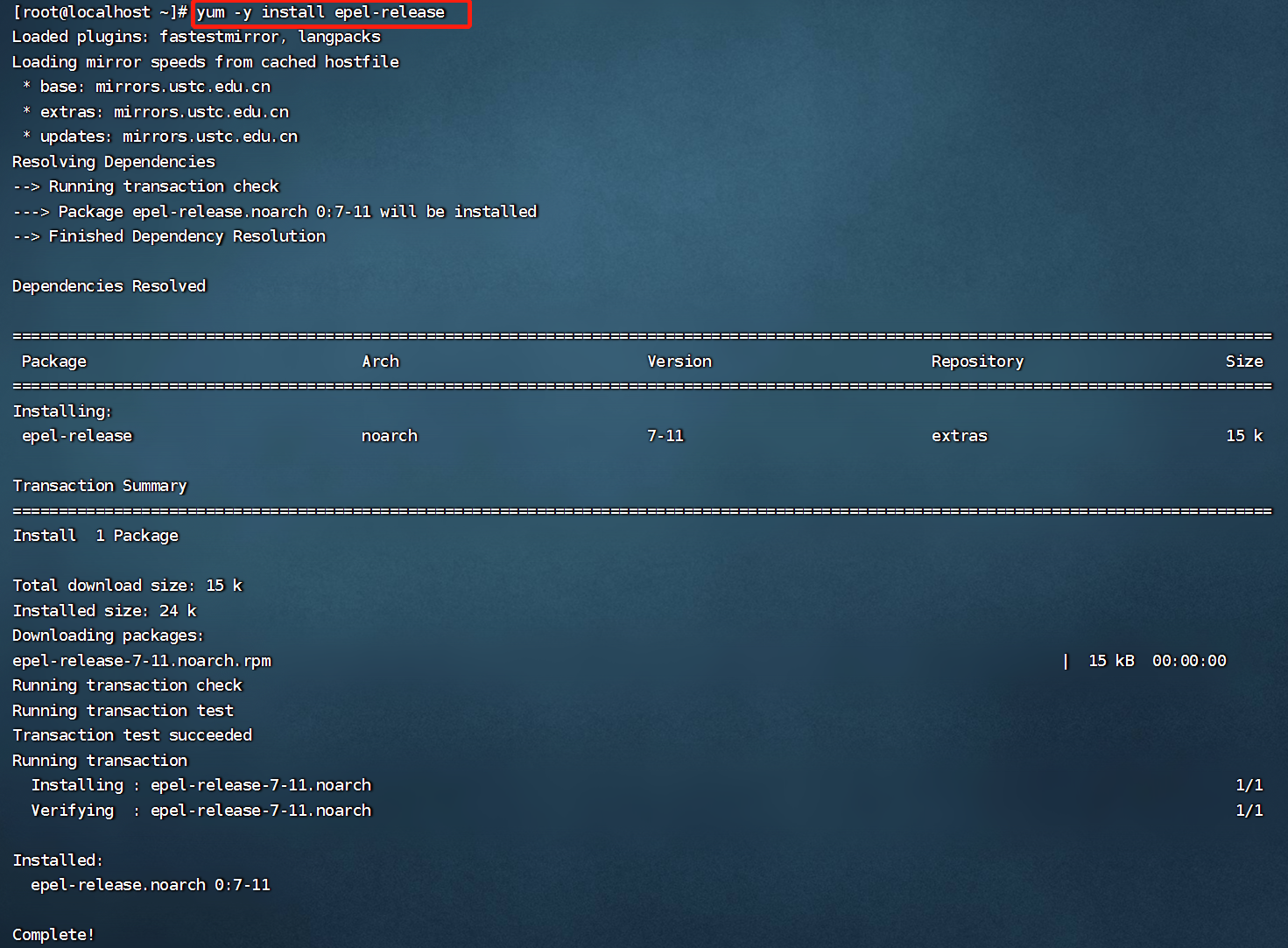This screenshot has height=948, width=1288.
Task: Click the 'Install 1 Package' line
Action: point(95,536)
